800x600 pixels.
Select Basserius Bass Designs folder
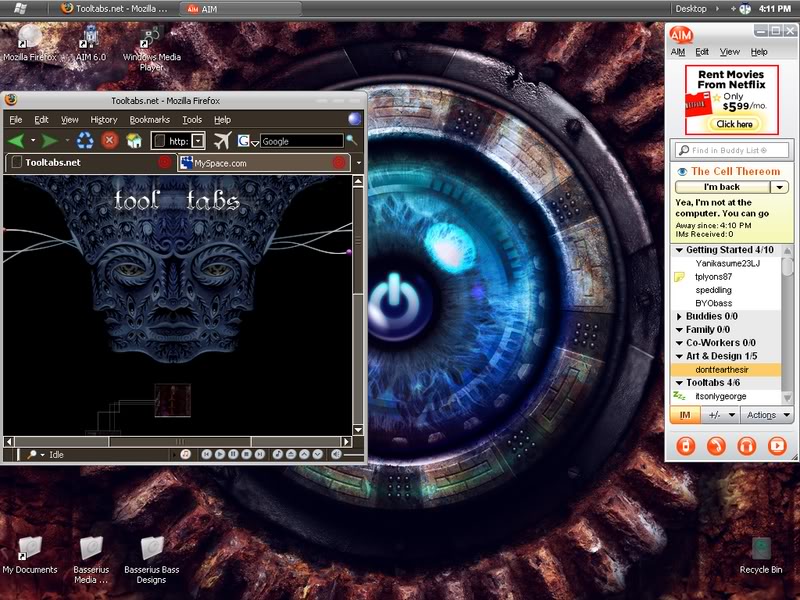click(152, 560)
